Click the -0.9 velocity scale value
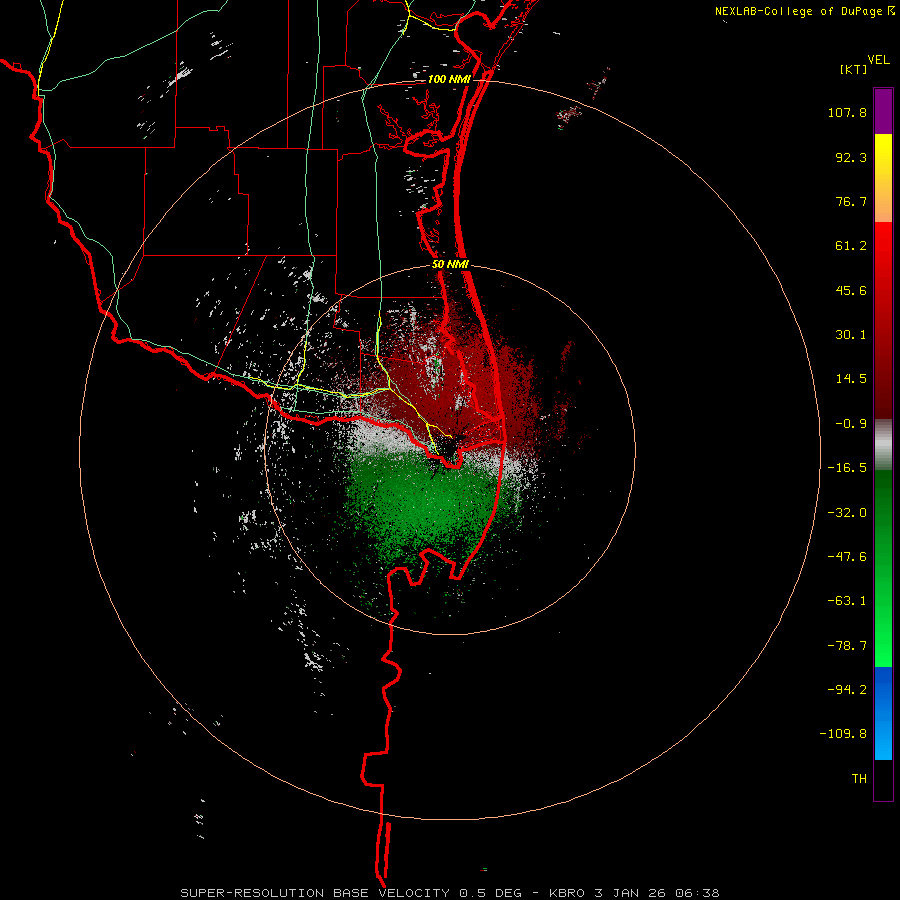900x900 pixels. pyautogui.click(x=851, y=424)
